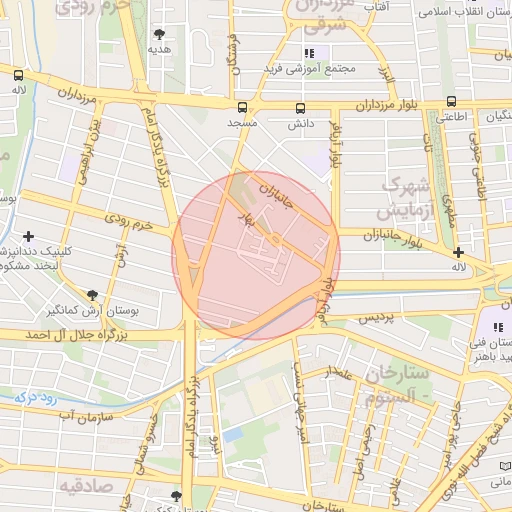Select the school icon above هنرستان فنی شهید باهنر

498,327
